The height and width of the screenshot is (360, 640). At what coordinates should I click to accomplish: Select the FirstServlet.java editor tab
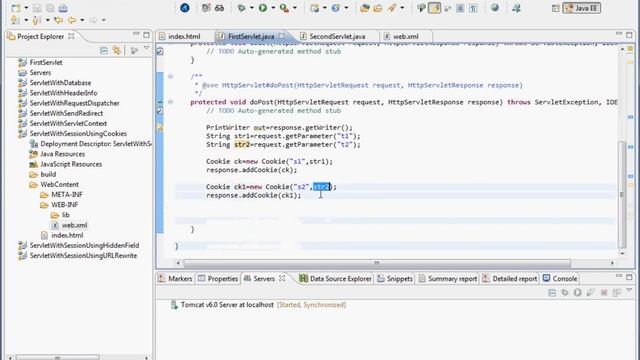click(x=251, y=36)
